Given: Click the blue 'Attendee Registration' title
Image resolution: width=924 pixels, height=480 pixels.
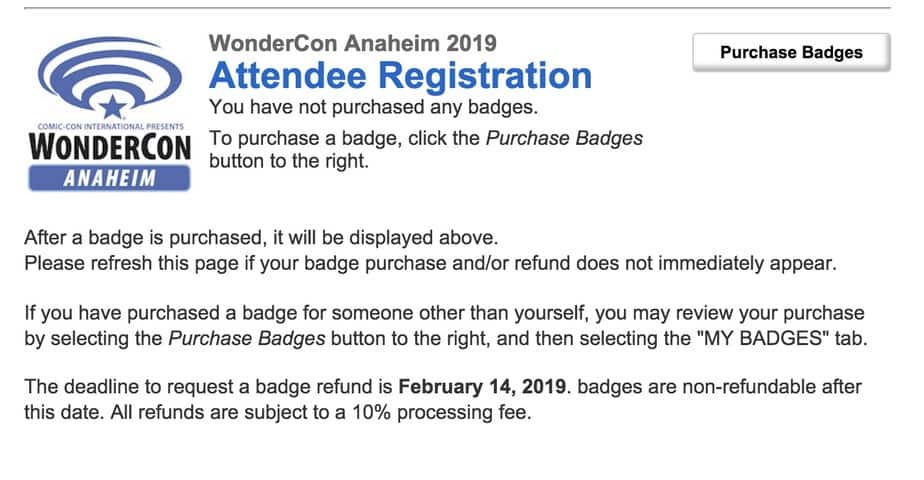Looking at the screenshot, I should [400, 76].
